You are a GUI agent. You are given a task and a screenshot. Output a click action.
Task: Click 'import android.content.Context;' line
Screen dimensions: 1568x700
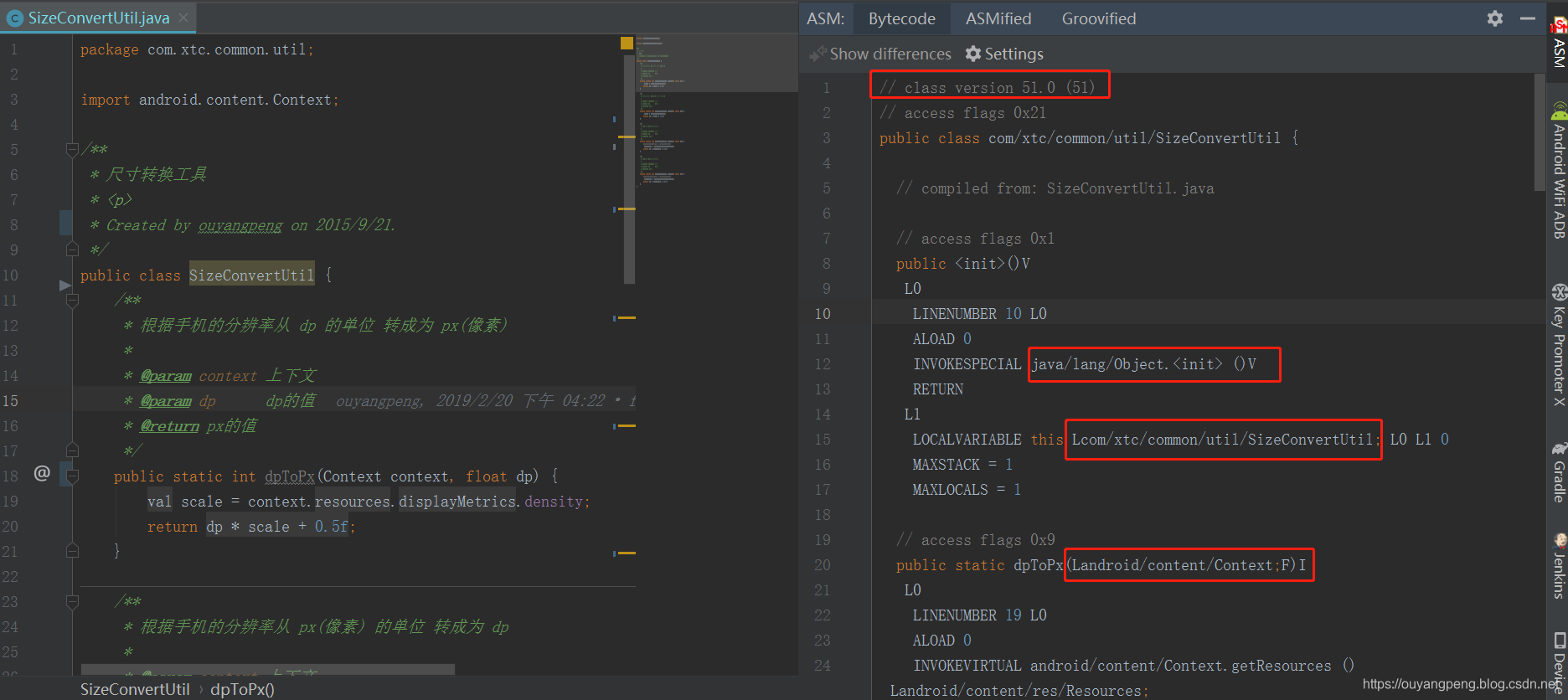pos(209,100)
